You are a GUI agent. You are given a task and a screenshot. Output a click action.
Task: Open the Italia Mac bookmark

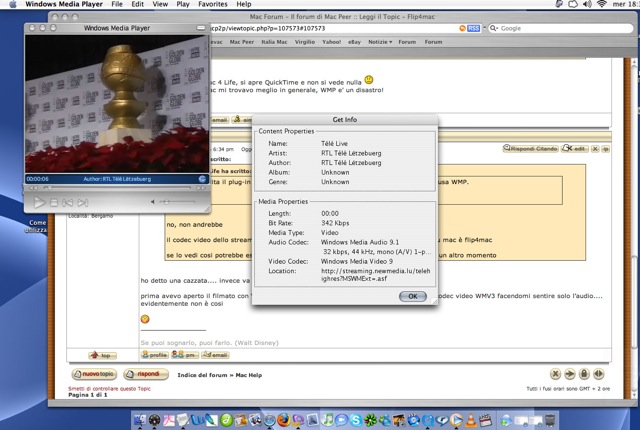(x=274, y=42)
